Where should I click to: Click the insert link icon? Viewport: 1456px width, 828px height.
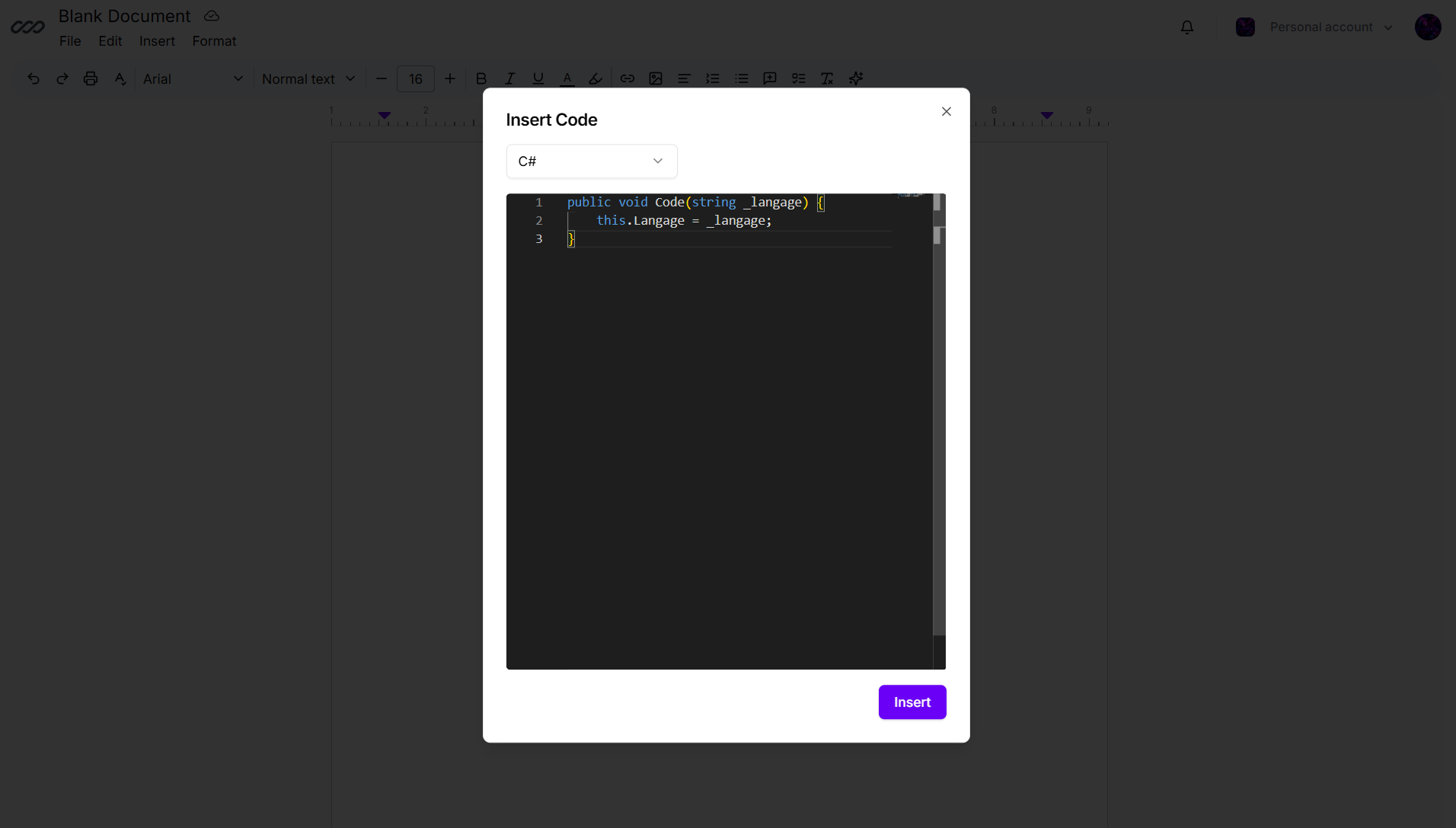pos(627,78)
